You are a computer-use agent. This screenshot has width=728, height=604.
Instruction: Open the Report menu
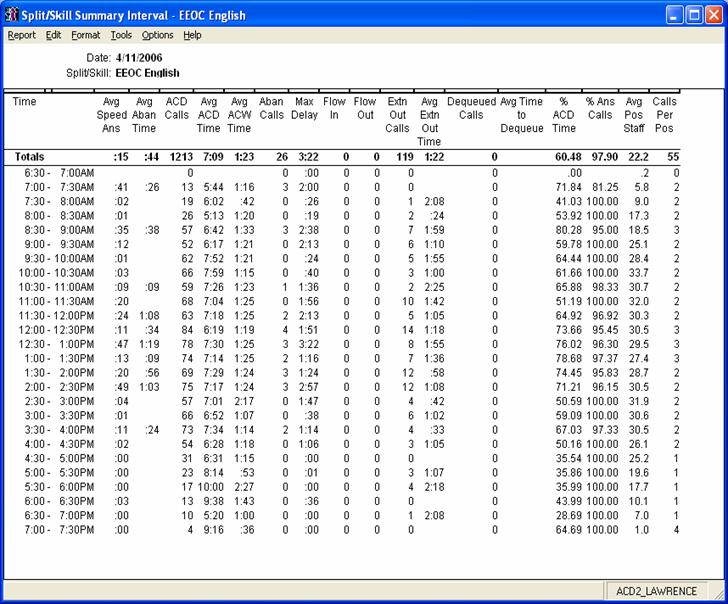pyautogui.click(x=21, y=35)
